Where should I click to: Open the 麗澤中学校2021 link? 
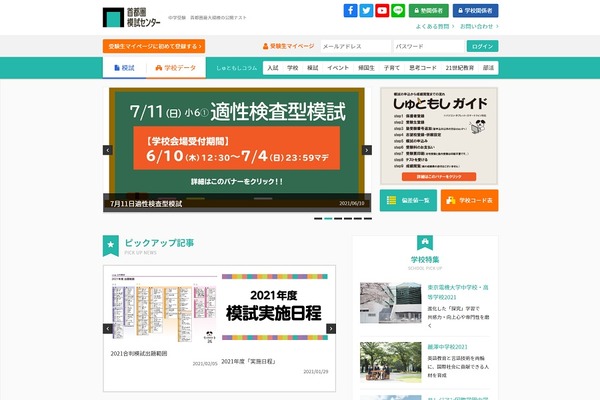pyautogui.click(x=447, y=347)
